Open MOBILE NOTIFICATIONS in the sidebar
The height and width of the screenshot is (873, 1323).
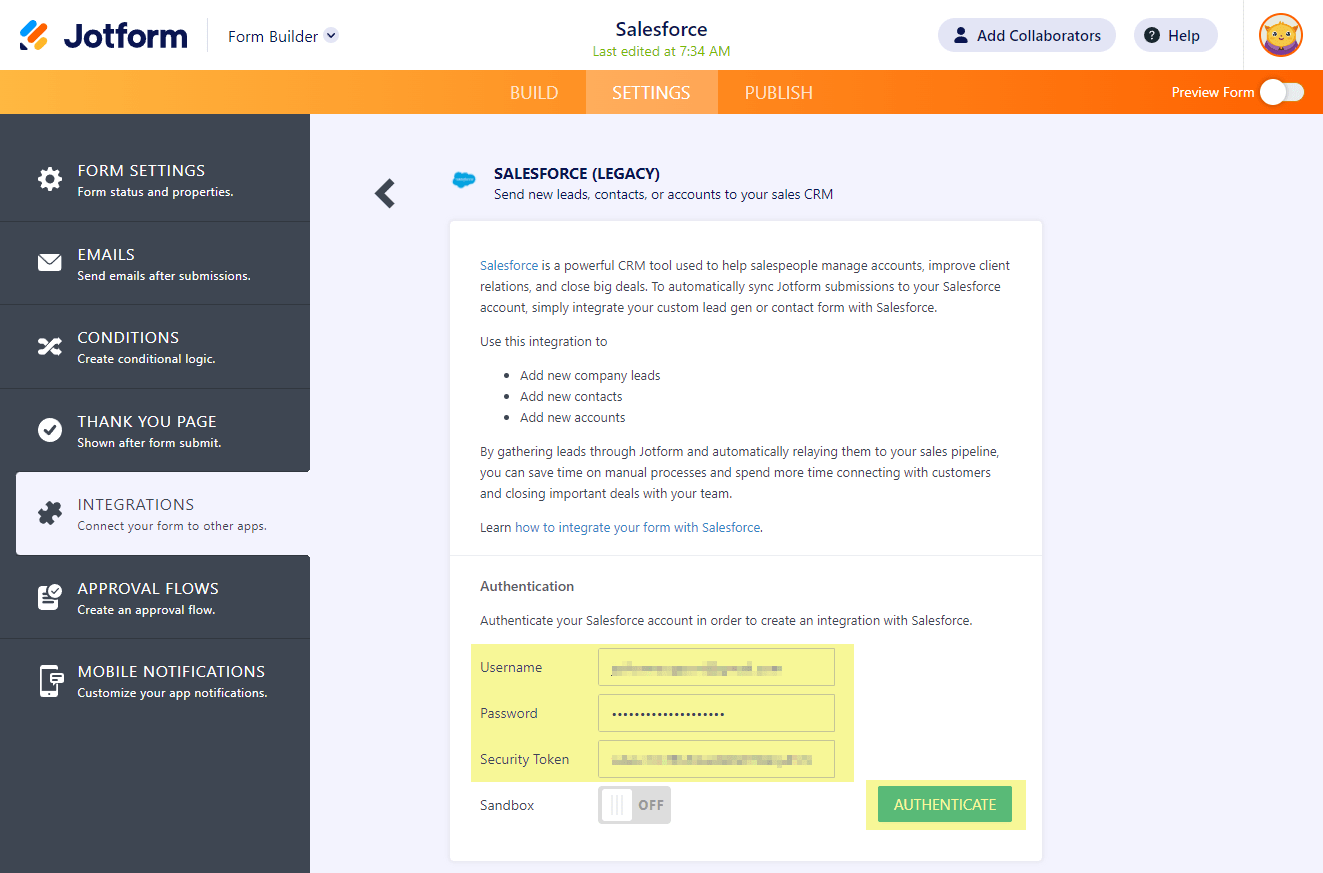pyautogui.click(x=155, y=681)
